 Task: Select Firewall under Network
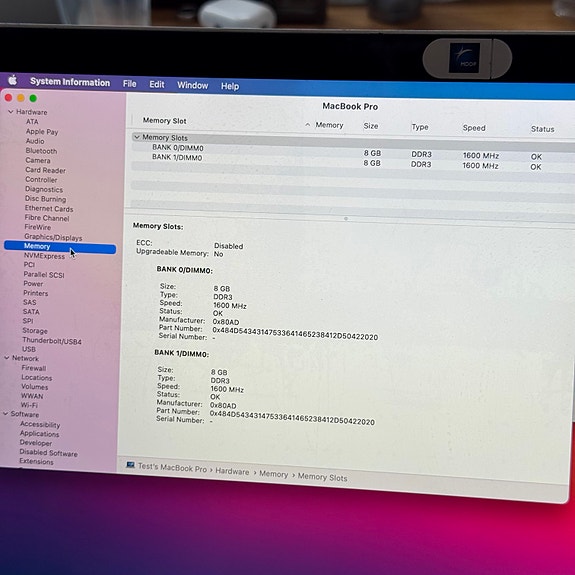(x=34, y=368)
